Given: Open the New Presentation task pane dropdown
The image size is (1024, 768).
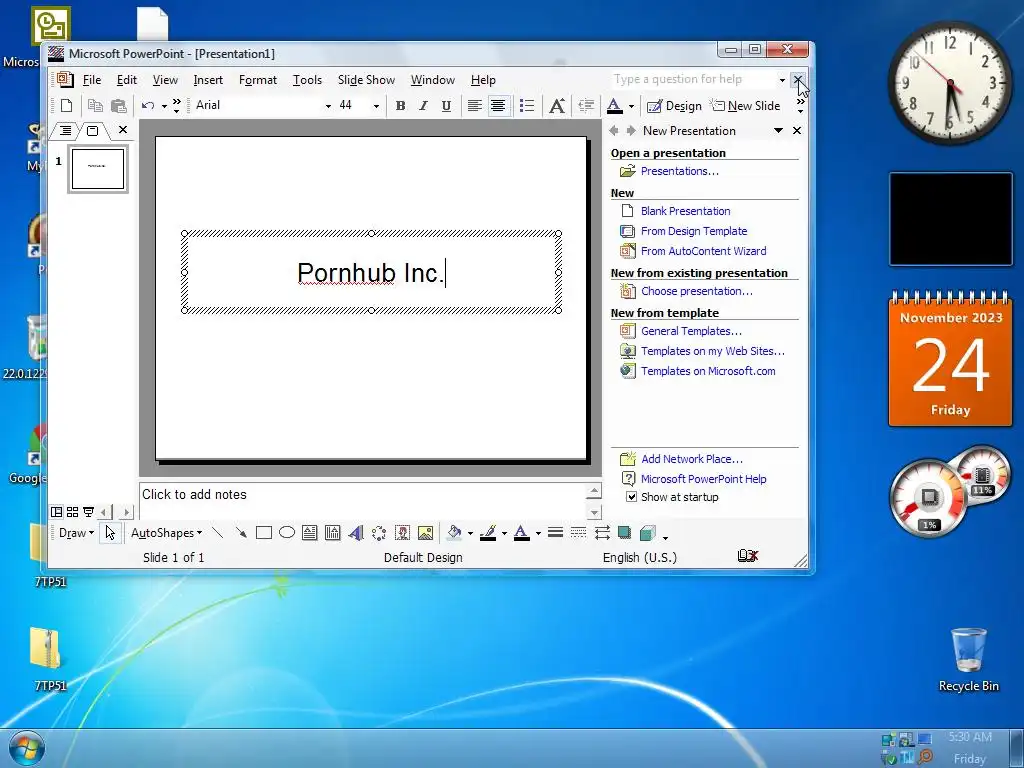Looking at the screenshot, I should [778, 131].
